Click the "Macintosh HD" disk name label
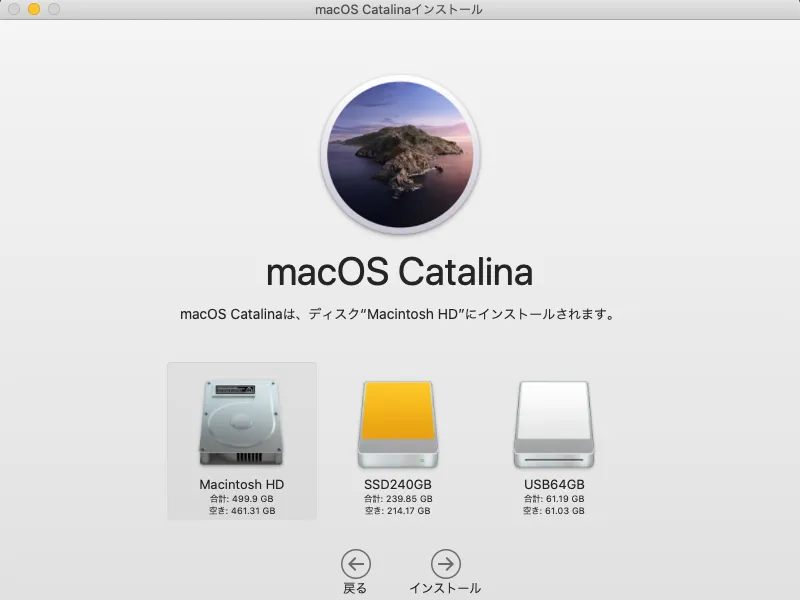Viewport: 800px width, 600px height. (x=241, y=485)
